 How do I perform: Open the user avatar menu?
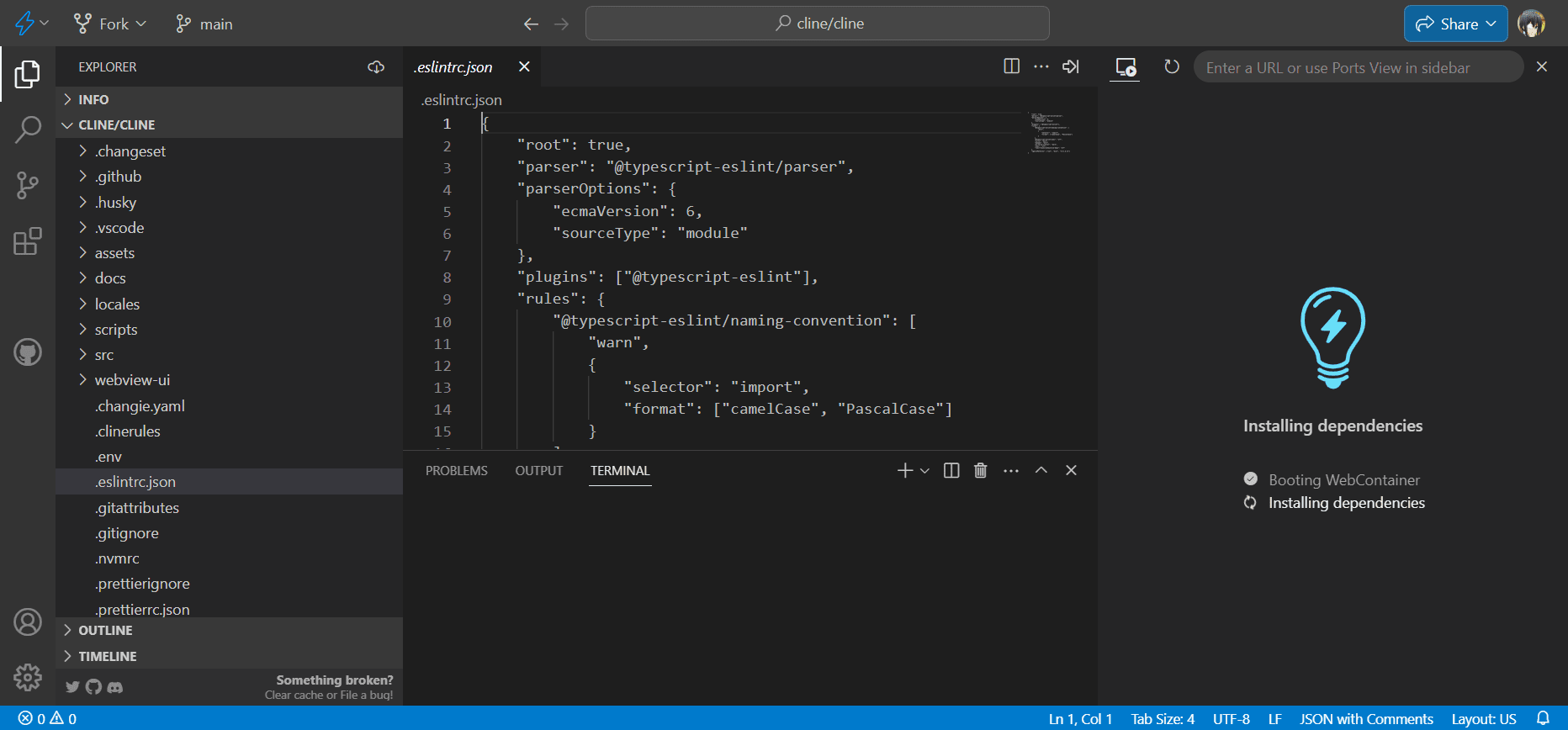pyautogui.click(x=1531, y=24)
